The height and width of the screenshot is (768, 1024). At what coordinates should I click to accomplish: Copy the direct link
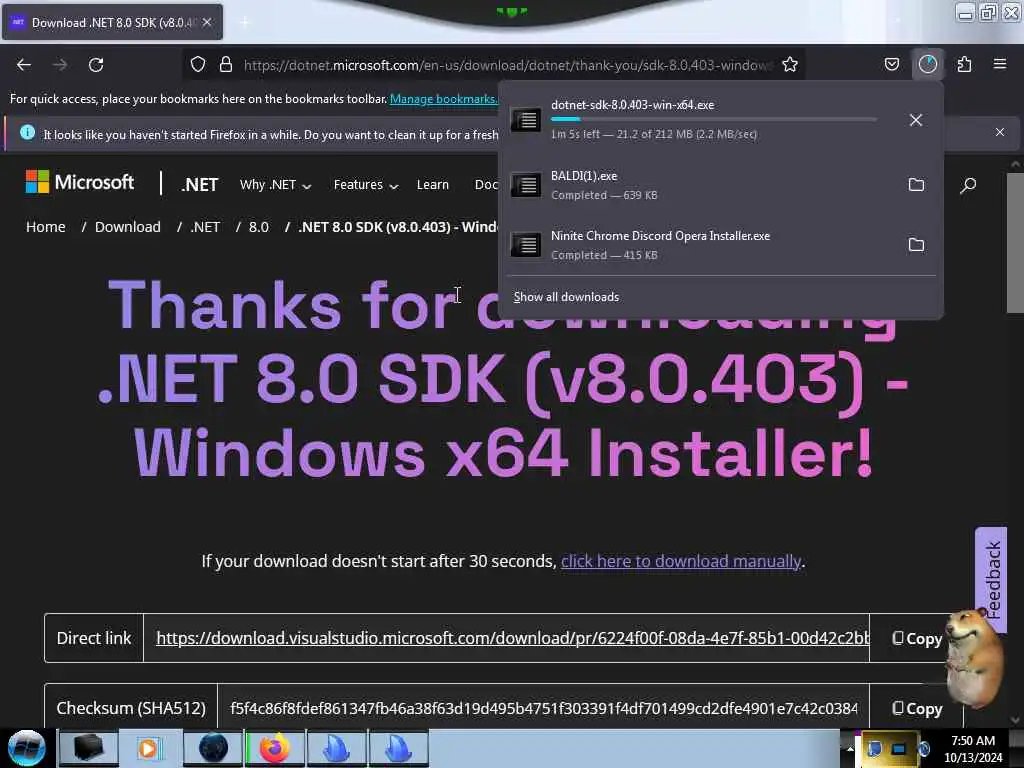pyautogui.click(x=917, y=639)
